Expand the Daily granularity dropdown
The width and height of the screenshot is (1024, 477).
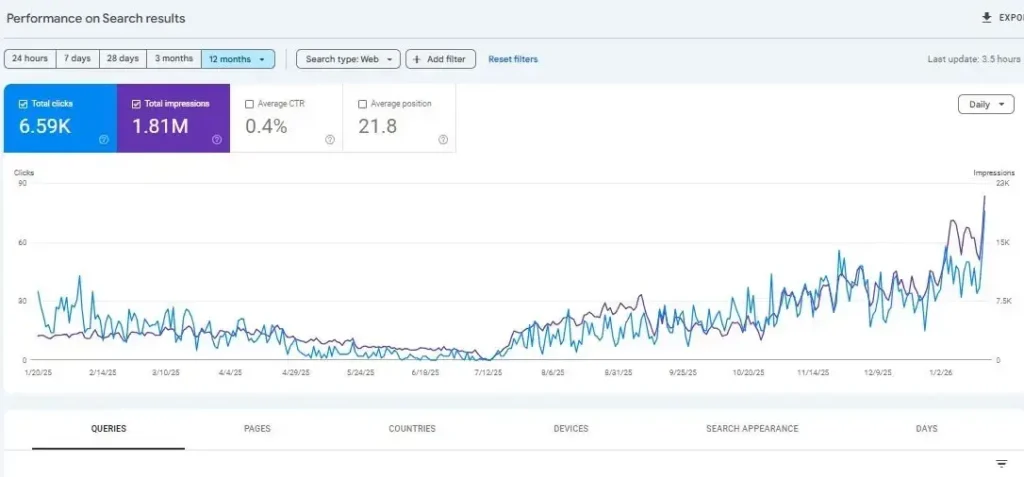(986, 104)
